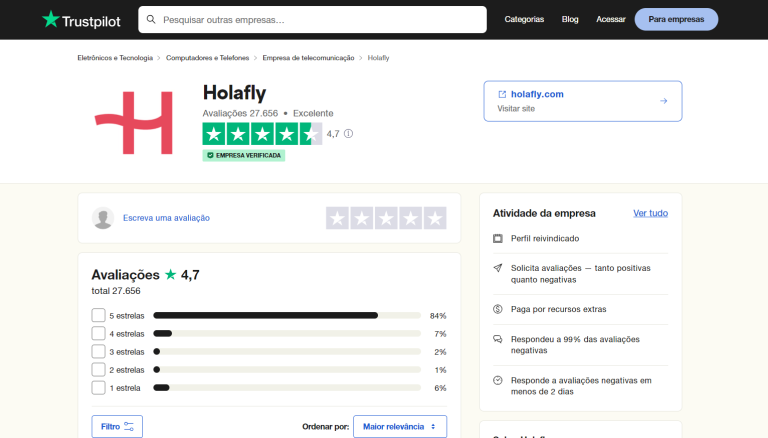Click the dollar icon for Paga por recursos
This screenshot has height=438, width=768.
pos(498,309)
